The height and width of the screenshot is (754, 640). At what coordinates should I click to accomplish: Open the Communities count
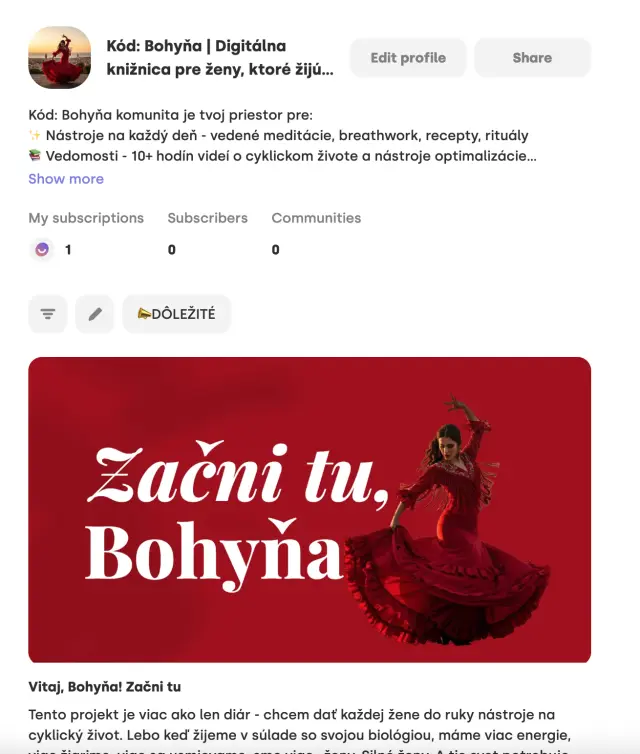pos(316,218)
